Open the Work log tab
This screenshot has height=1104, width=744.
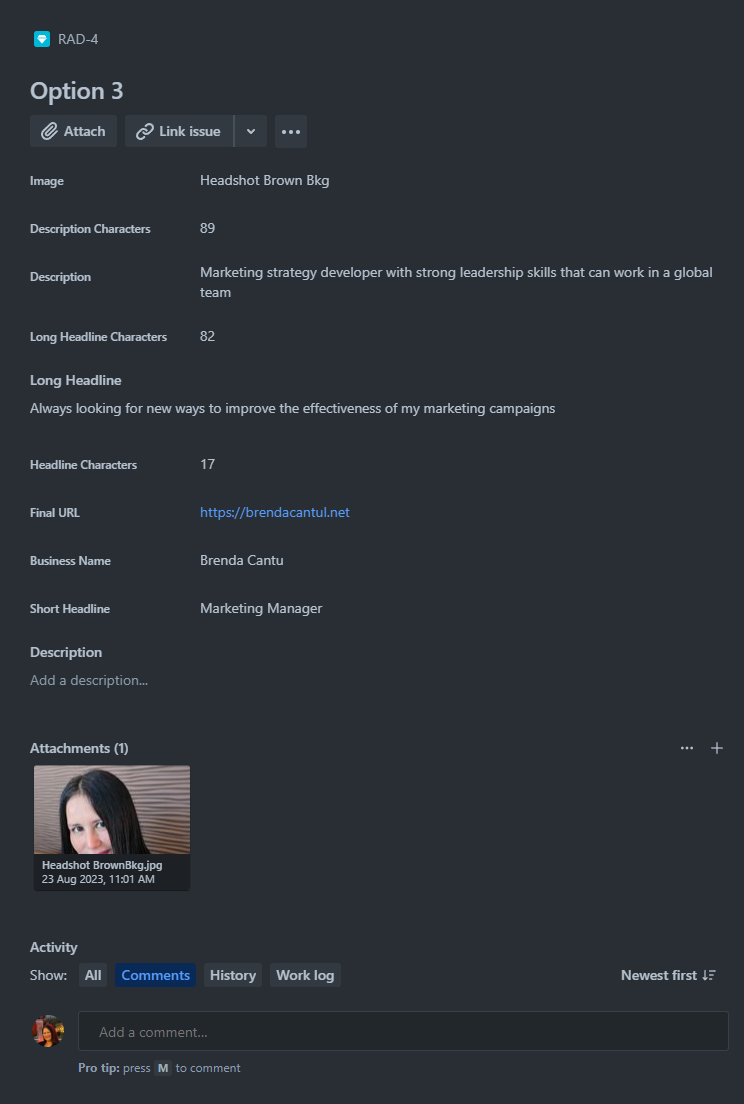[305, 975]
